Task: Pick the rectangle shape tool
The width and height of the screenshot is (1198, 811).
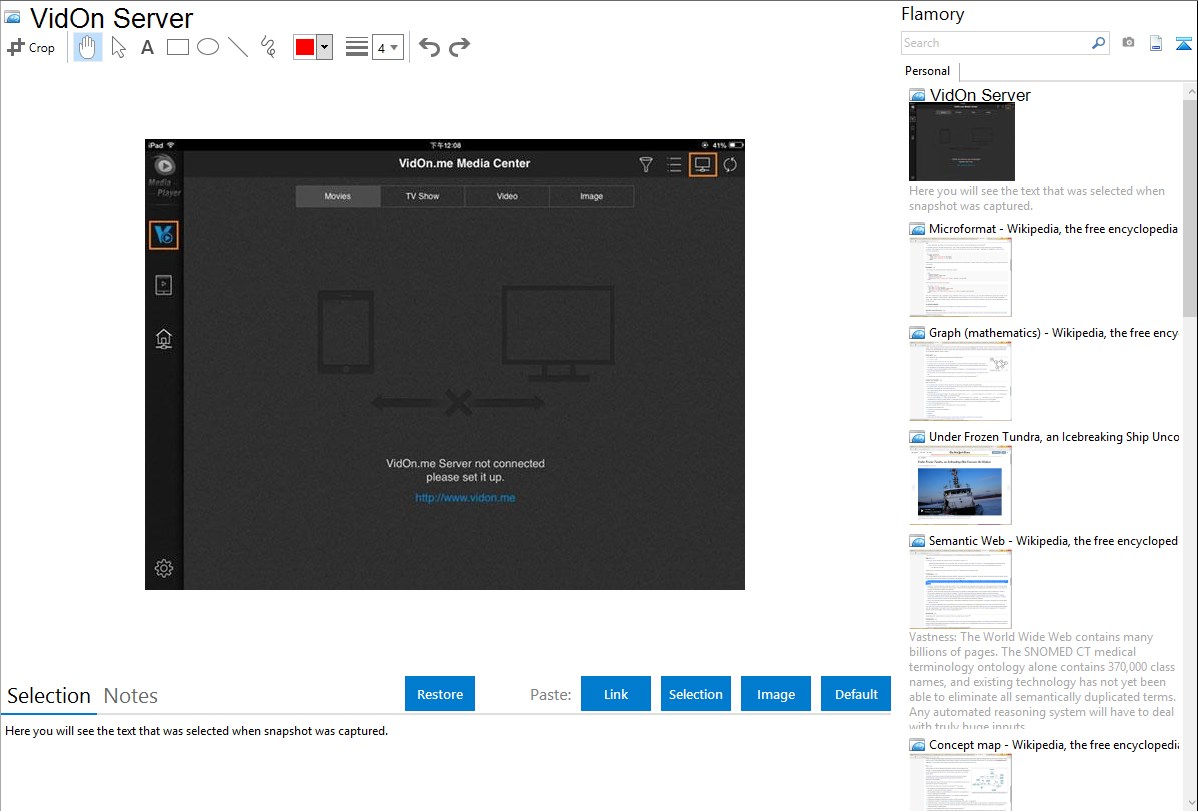Action: (178, 47)
